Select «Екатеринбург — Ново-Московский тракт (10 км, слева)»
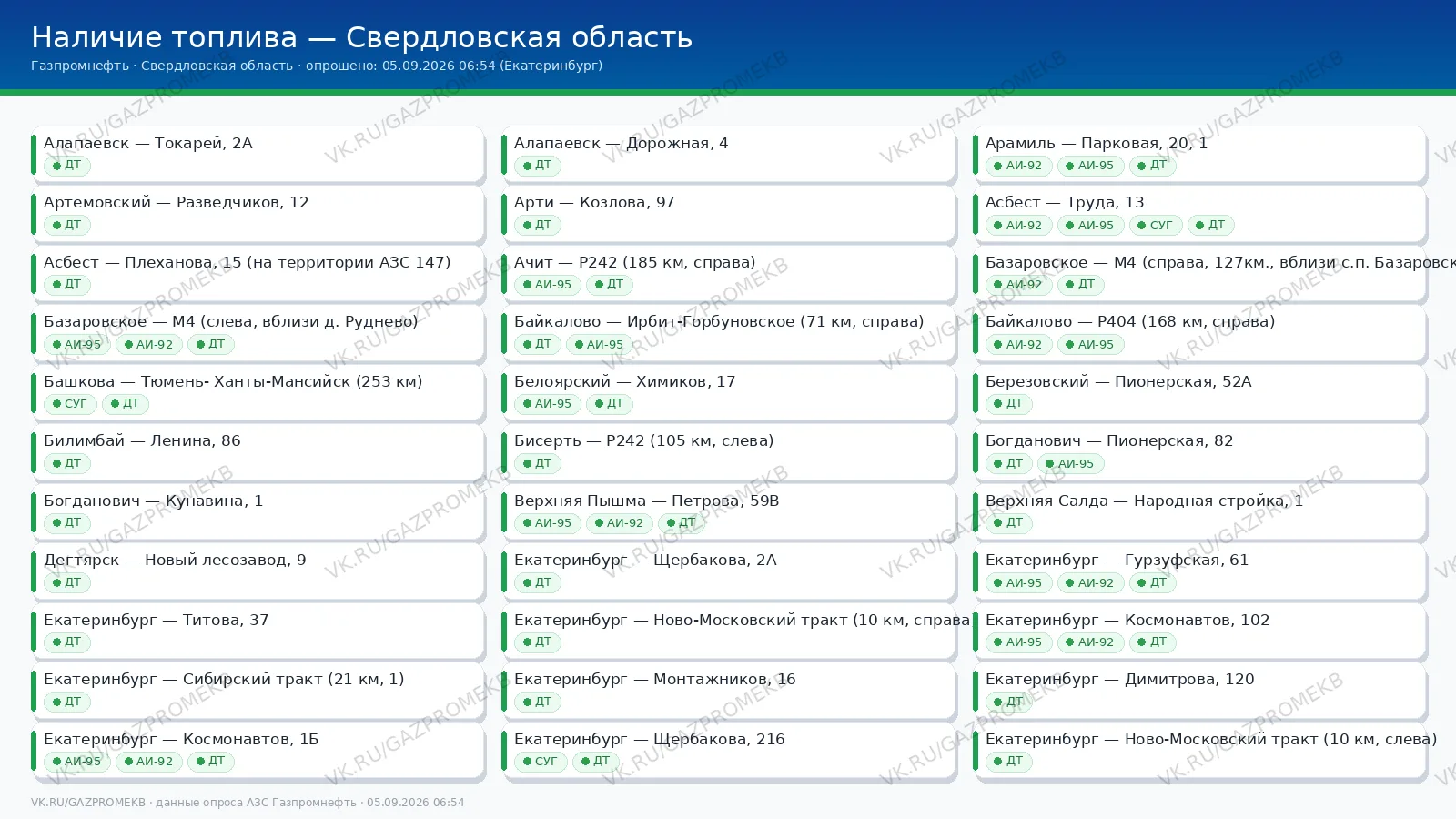The image size is (1456, 819). point(1211,739)
